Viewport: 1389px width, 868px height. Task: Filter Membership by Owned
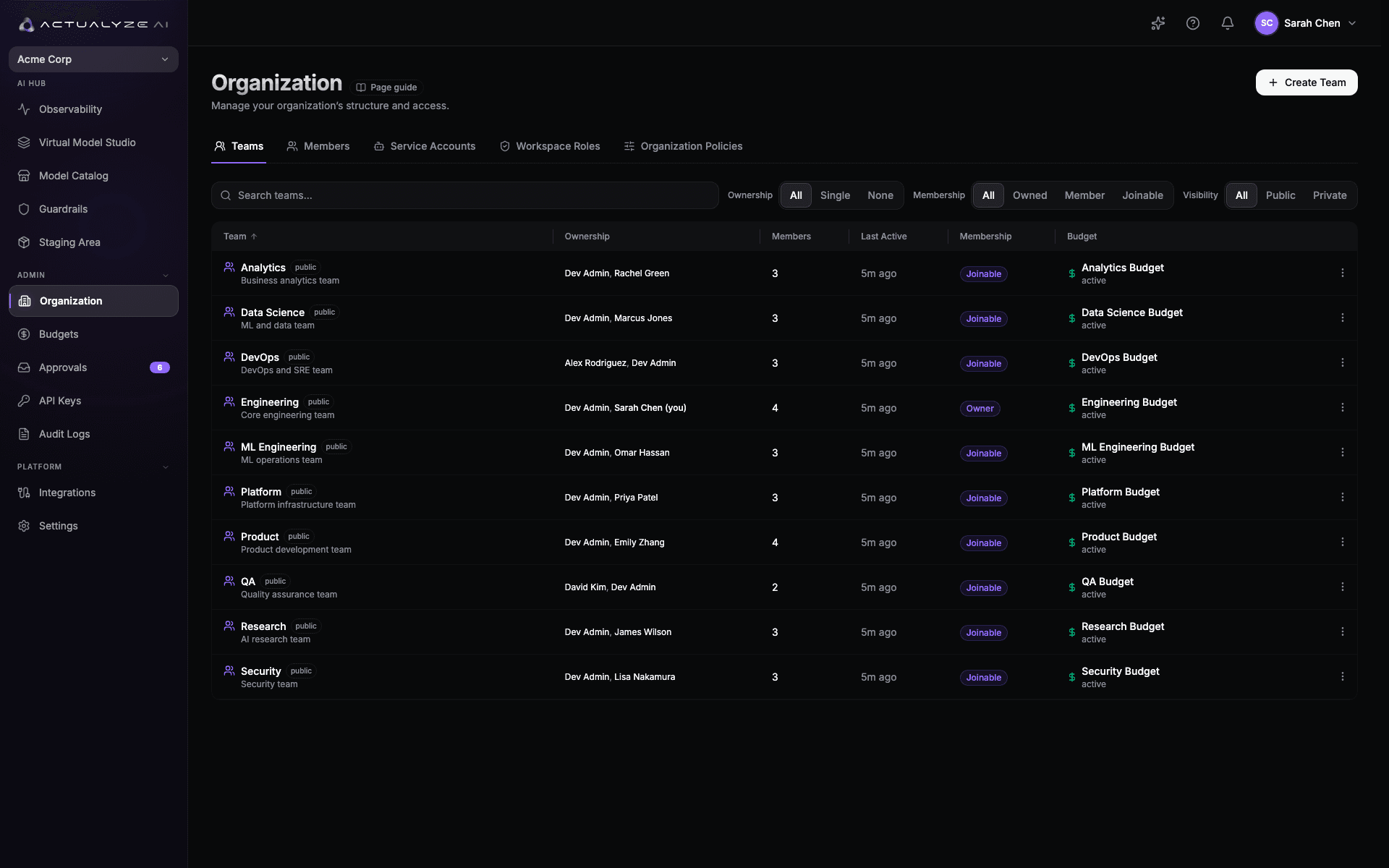coord(1029,195)
